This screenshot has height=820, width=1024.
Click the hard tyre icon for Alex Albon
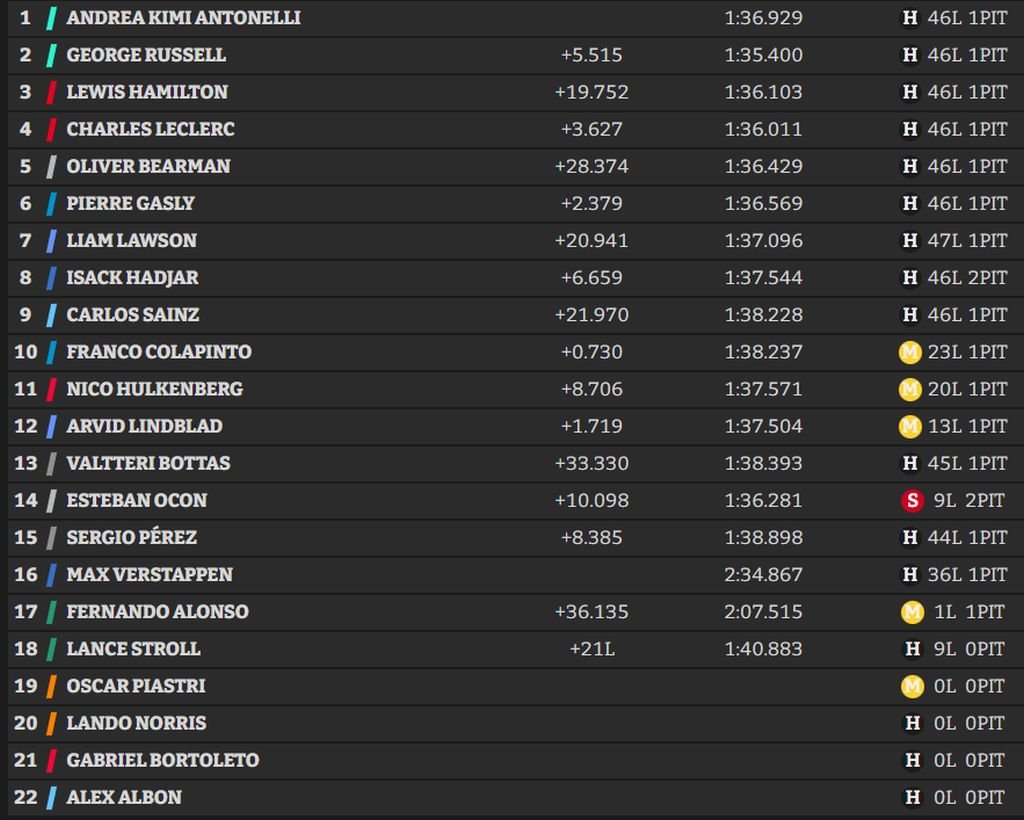click(911, 797)
